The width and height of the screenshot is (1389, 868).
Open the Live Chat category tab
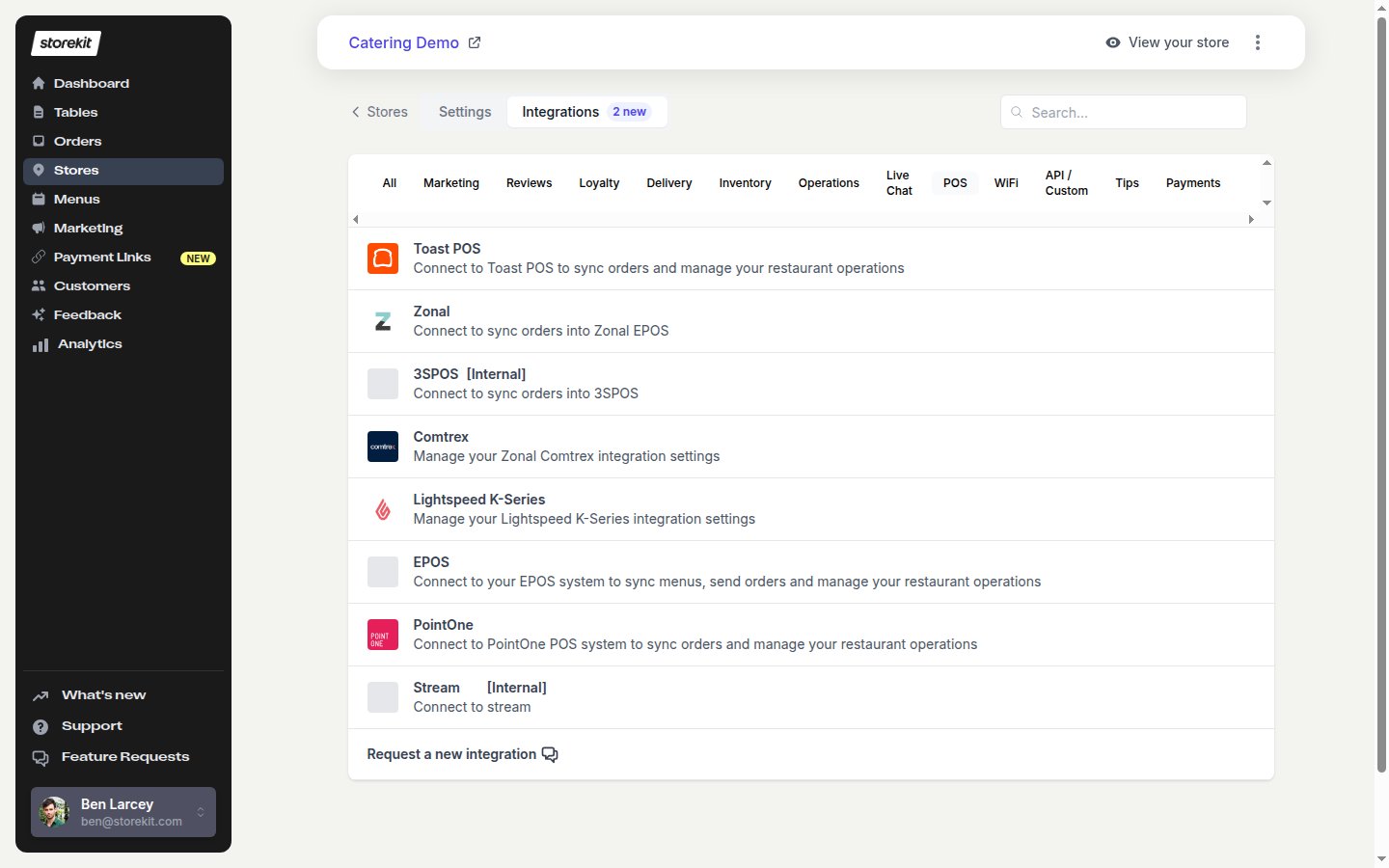point(899,183)
